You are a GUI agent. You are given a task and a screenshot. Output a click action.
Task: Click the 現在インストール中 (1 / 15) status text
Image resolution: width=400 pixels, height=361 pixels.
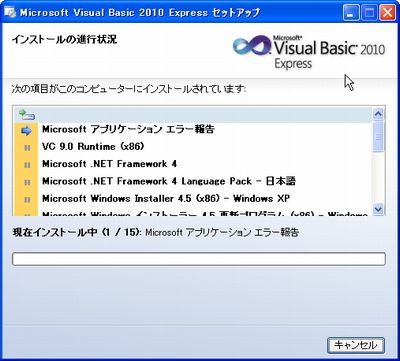tap(155, 233)
